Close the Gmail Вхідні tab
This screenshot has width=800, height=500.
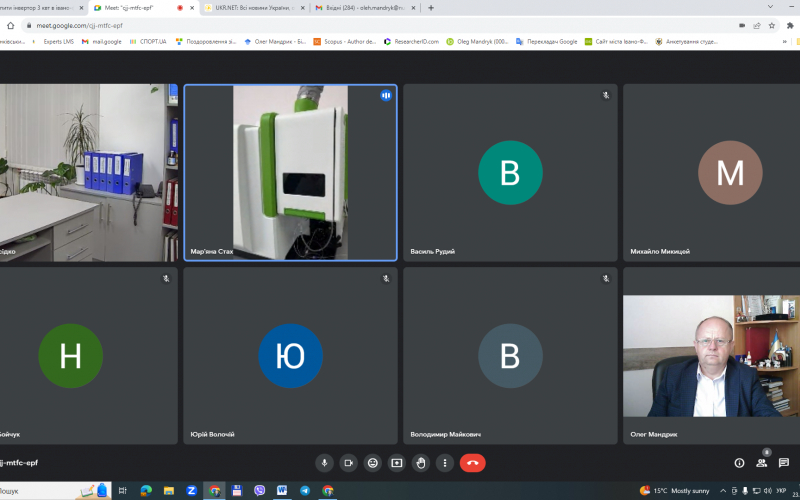tap(414, 8)
